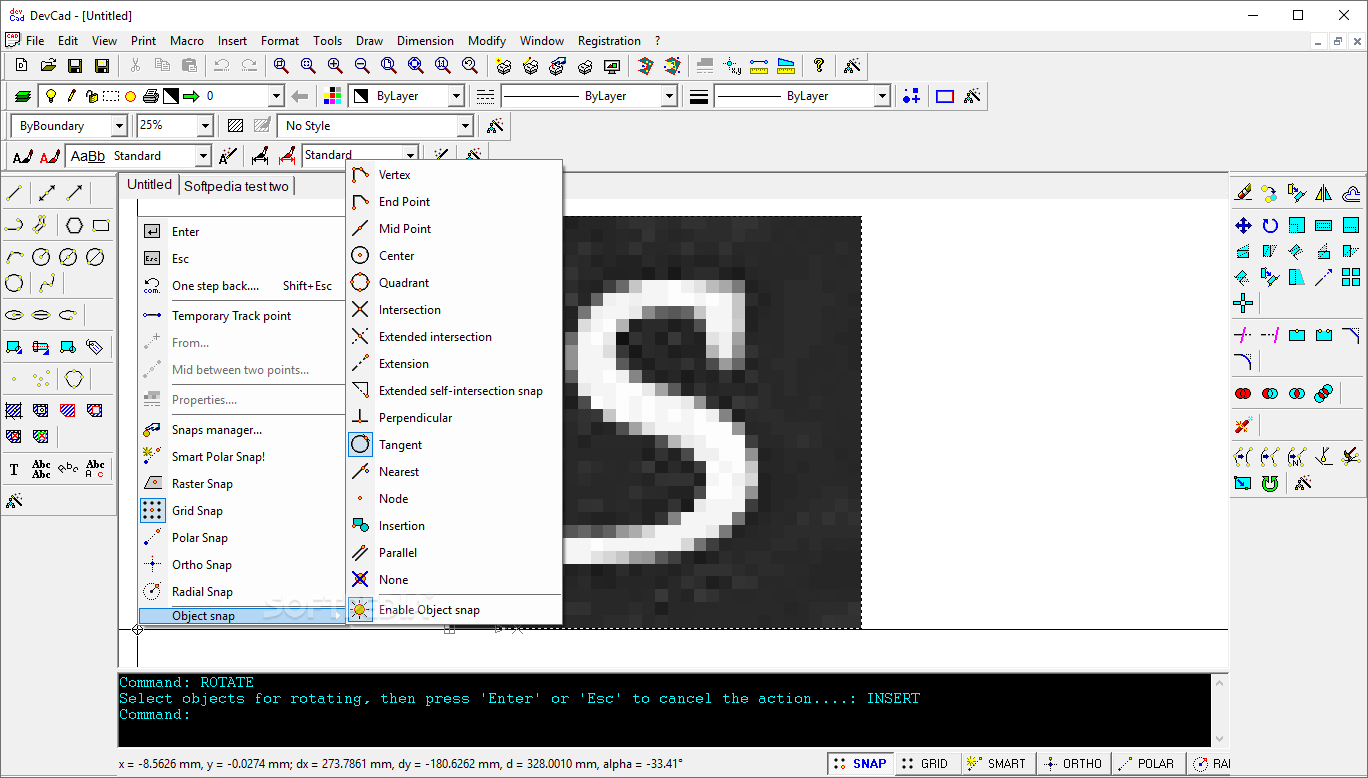The width and height of the screenshot is (1368, 778).
Task: Select the Mirror triangles tool
Action: [x=1324, y=193]
